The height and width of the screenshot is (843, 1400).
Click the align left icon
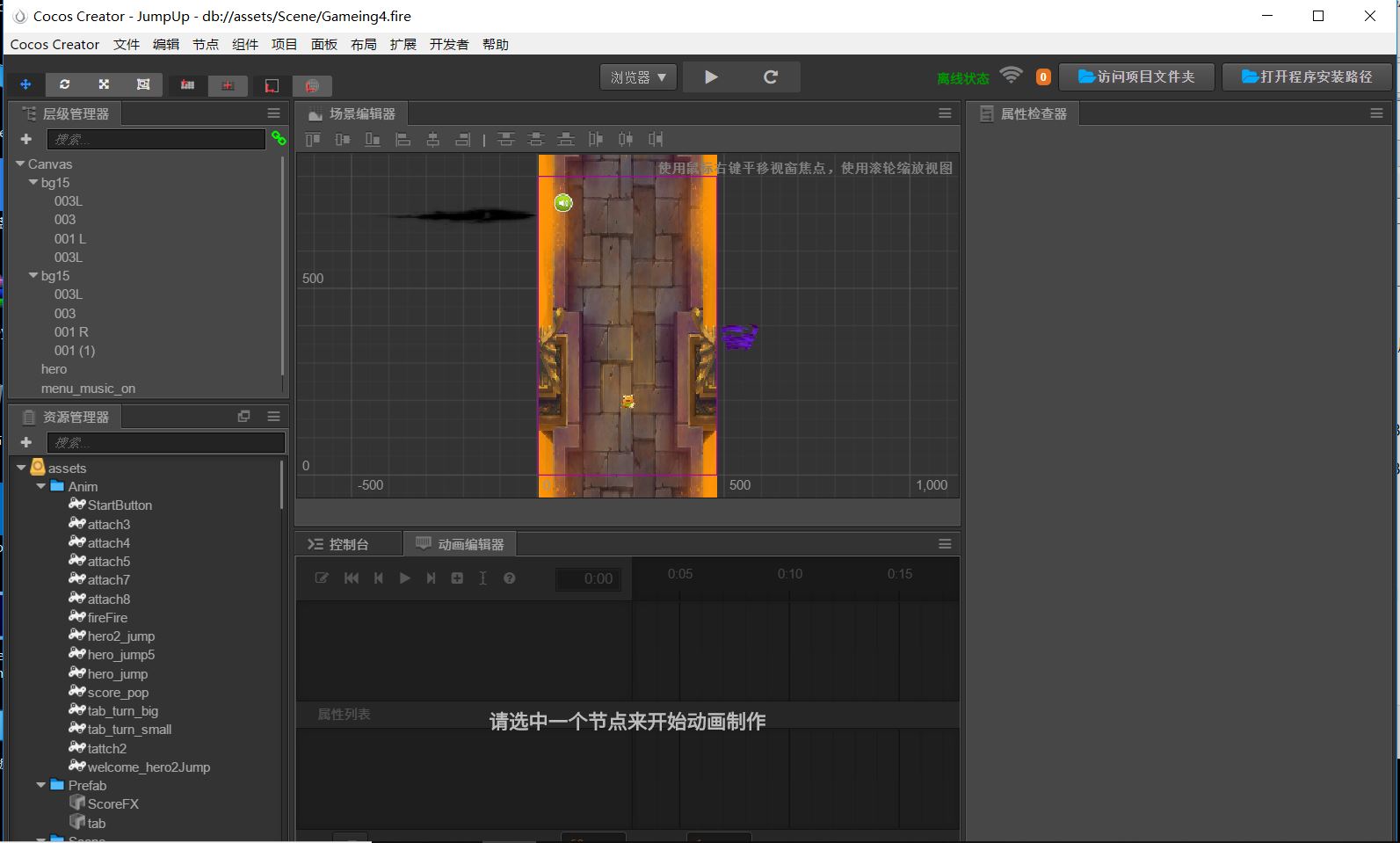pyautogui.click(x=403, y=139)
